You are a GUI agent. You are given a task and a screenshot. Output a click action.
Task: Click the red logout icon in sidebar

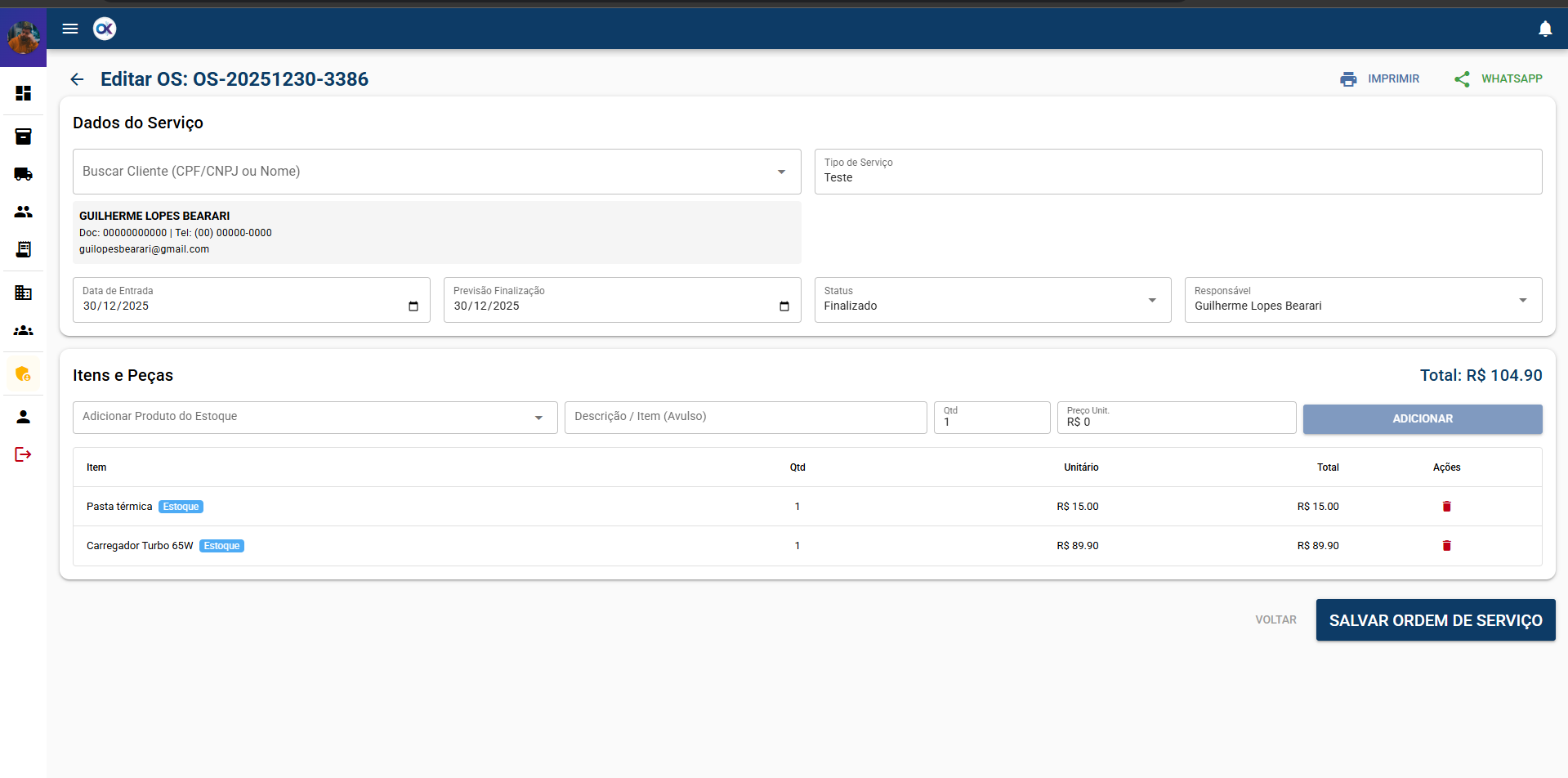(x=23, y=454)
